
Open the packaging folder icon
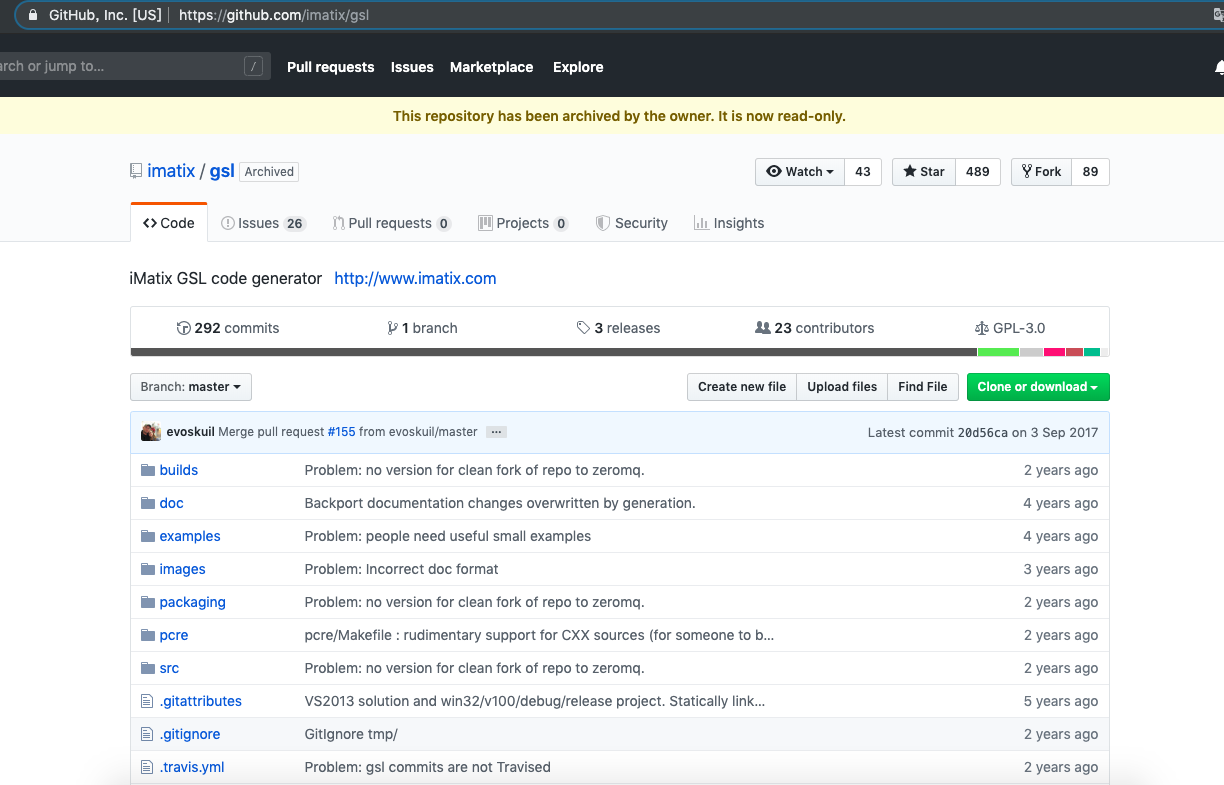point(148,602)
